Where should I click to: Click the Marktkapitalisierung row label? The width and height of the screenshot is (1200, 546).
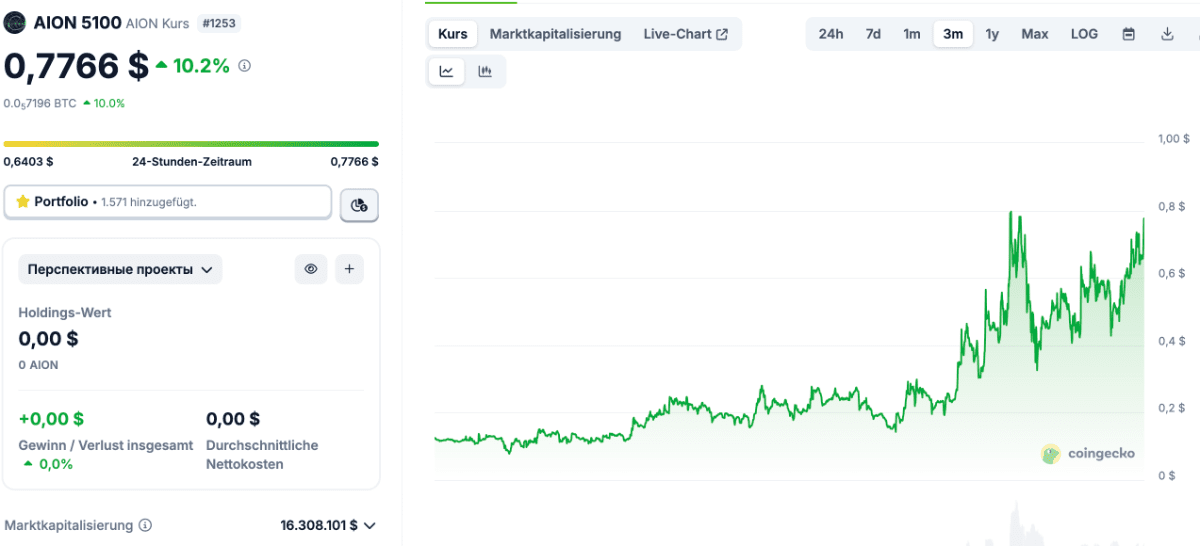tap(69, 525)
